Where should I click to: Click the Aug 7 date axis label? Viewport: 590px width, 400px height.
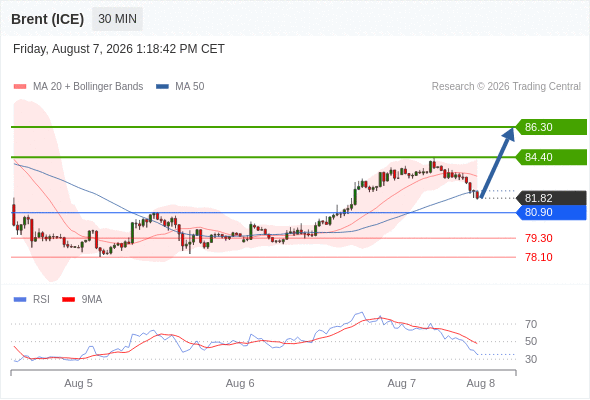[402, 383]
